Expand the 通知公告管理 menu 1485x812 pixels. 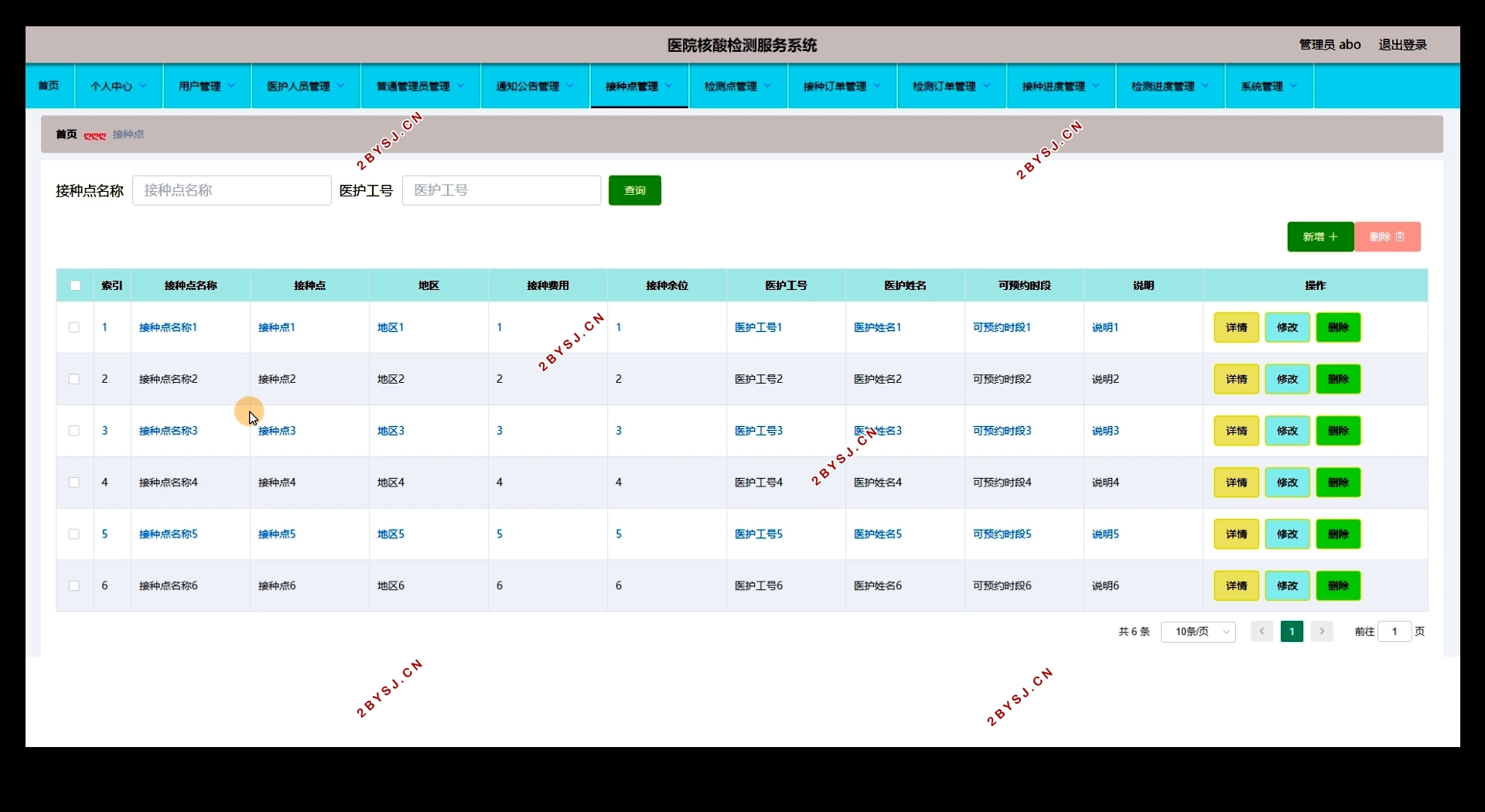pyautogui.click(x=535, y=86)
